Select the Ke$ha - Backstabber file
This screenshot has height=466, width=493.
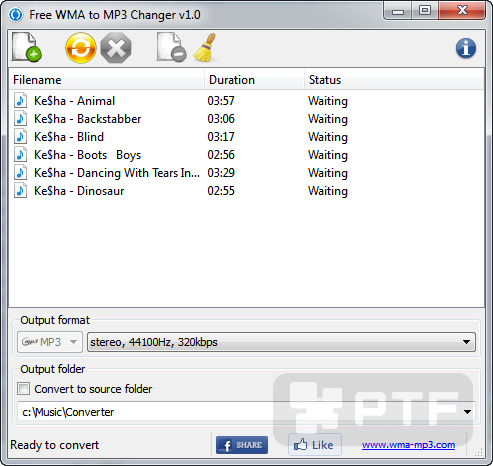(x=88, y=119)
